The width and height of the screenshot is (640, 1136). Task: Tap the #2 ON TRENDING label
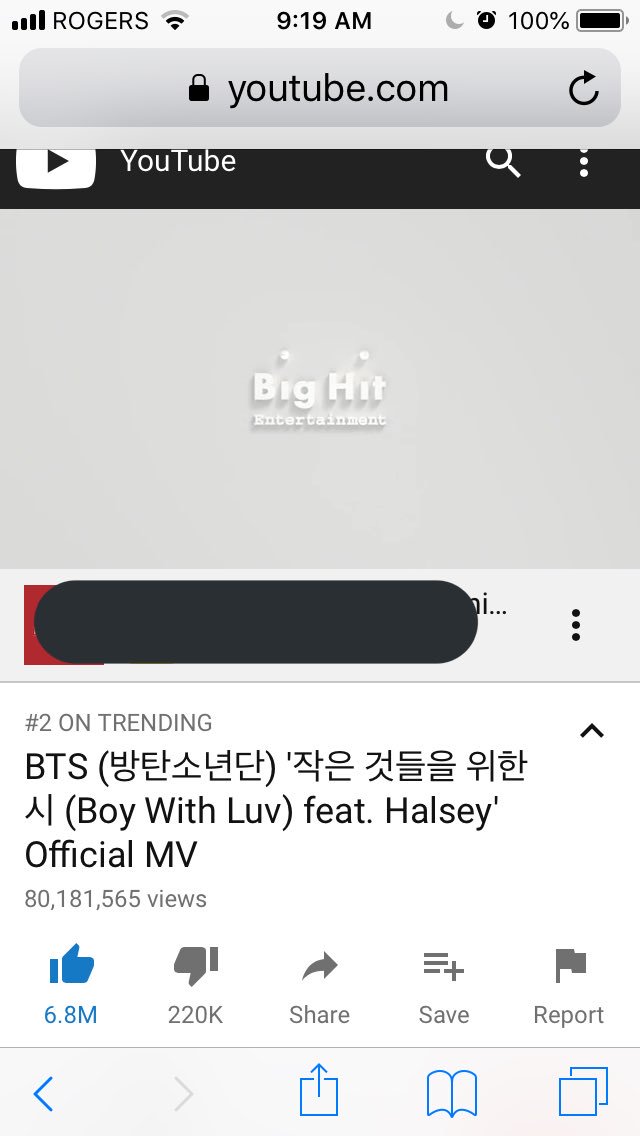[118, 722]
